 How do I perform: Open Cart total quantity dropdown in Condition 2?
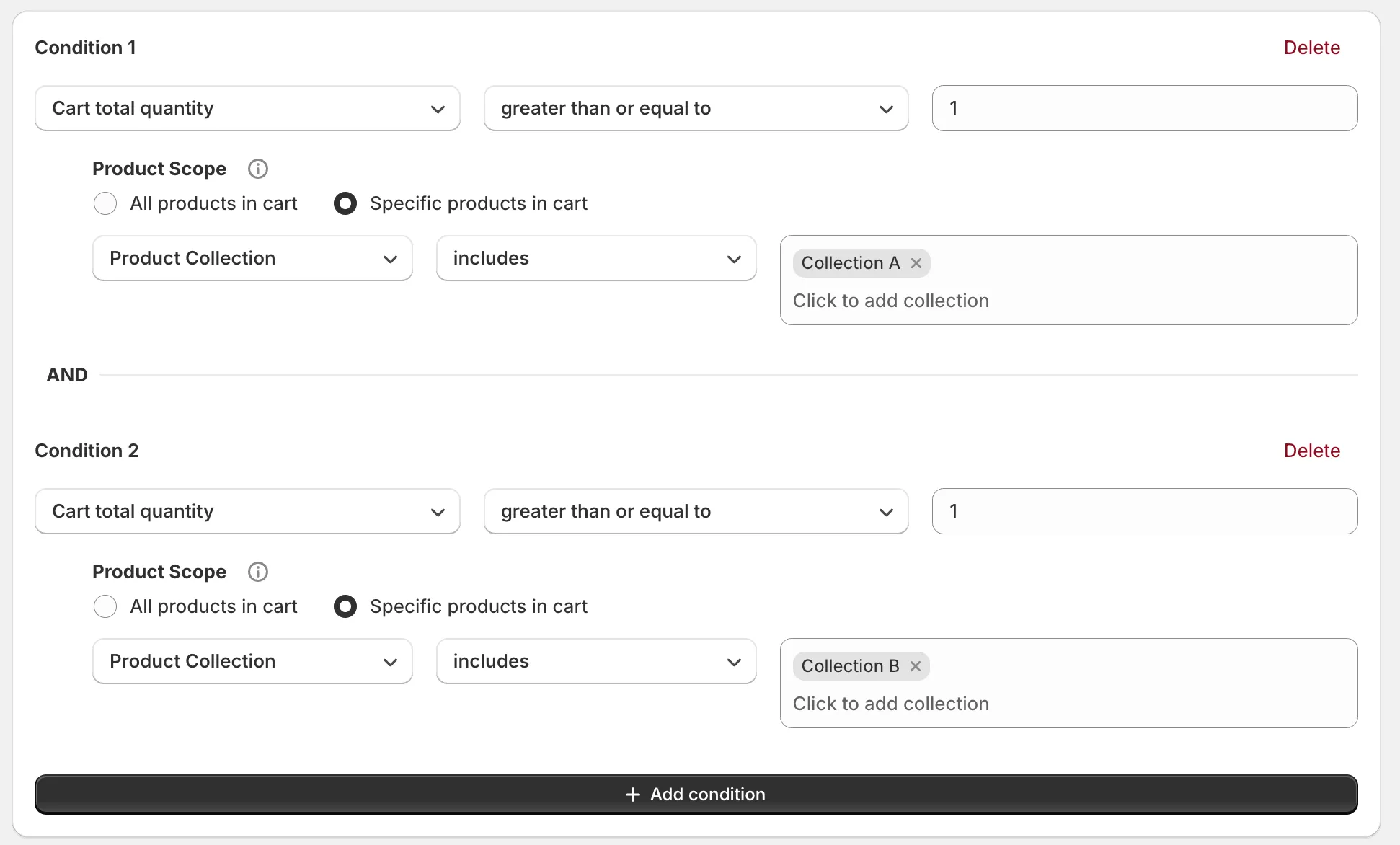(x=247, y=511)
